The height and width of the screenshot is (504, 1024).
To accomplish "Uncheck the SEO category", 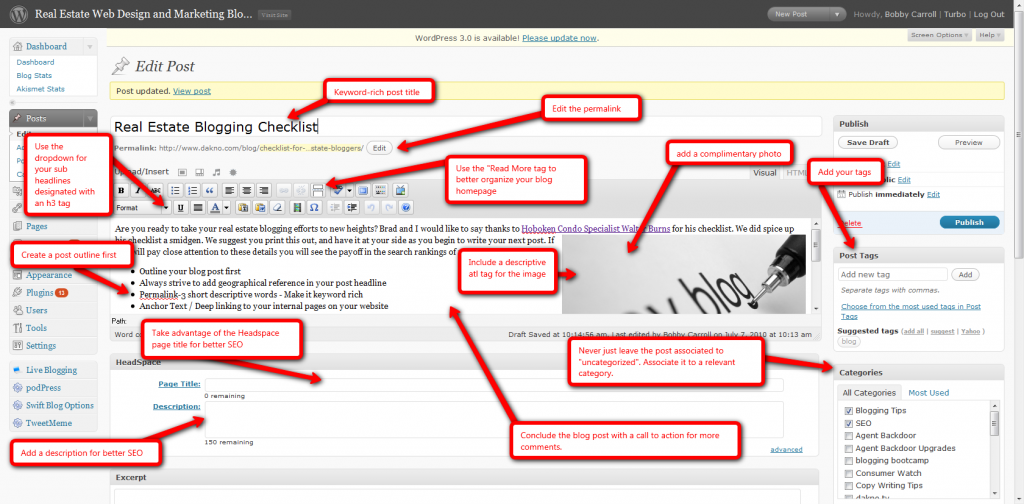I will pos(848,423).
